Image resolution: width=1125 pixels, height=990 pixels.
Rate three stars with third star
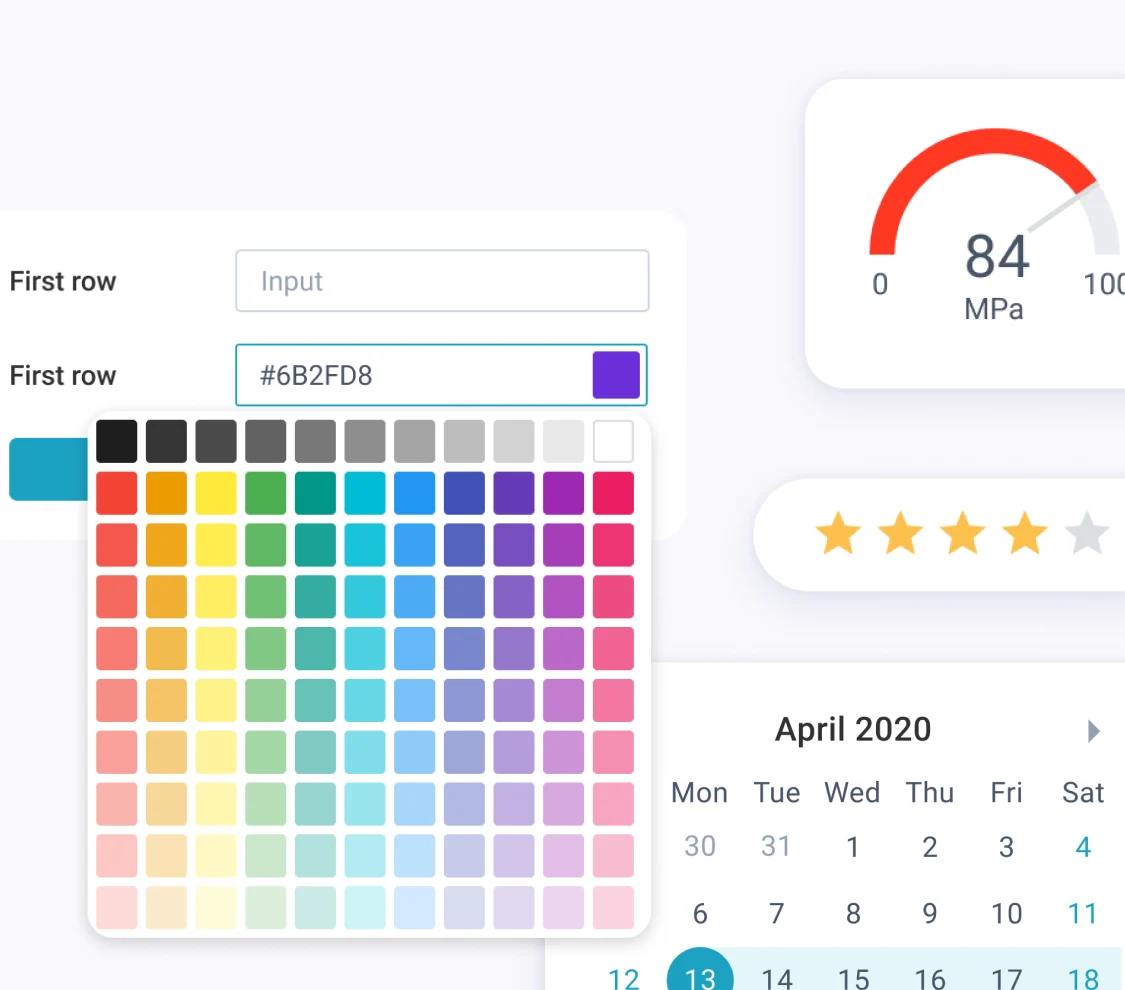[x=963, y=534]
